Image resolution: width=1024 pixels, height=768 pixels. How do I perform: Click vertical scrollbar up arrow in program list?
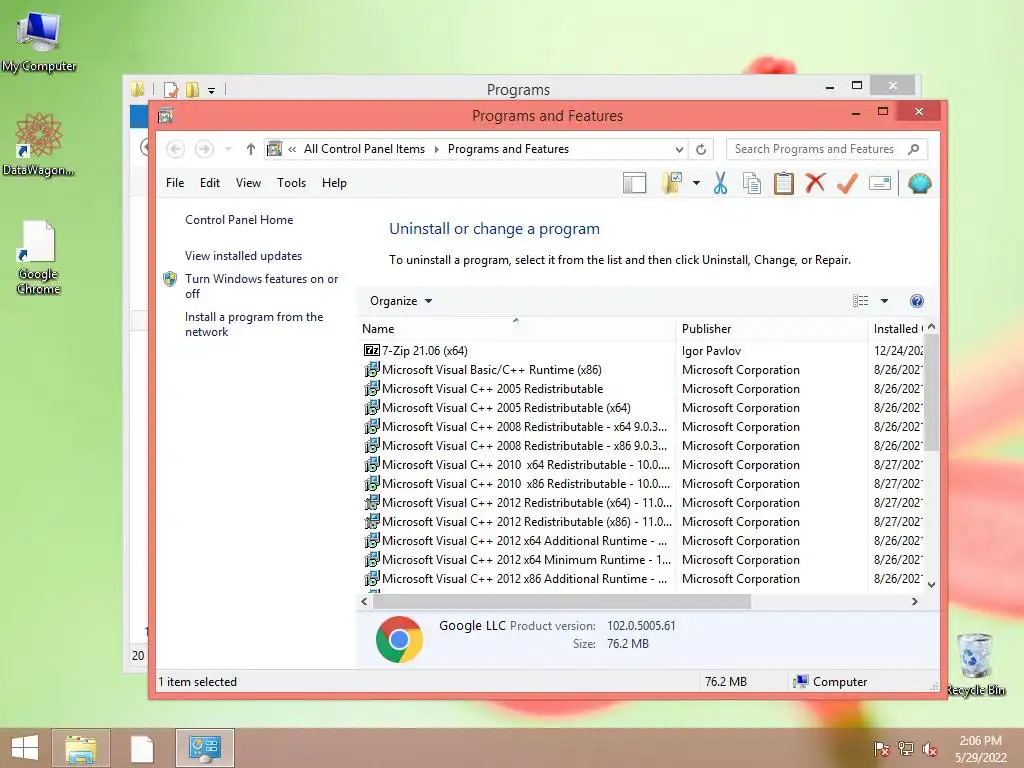pos(932,327)
